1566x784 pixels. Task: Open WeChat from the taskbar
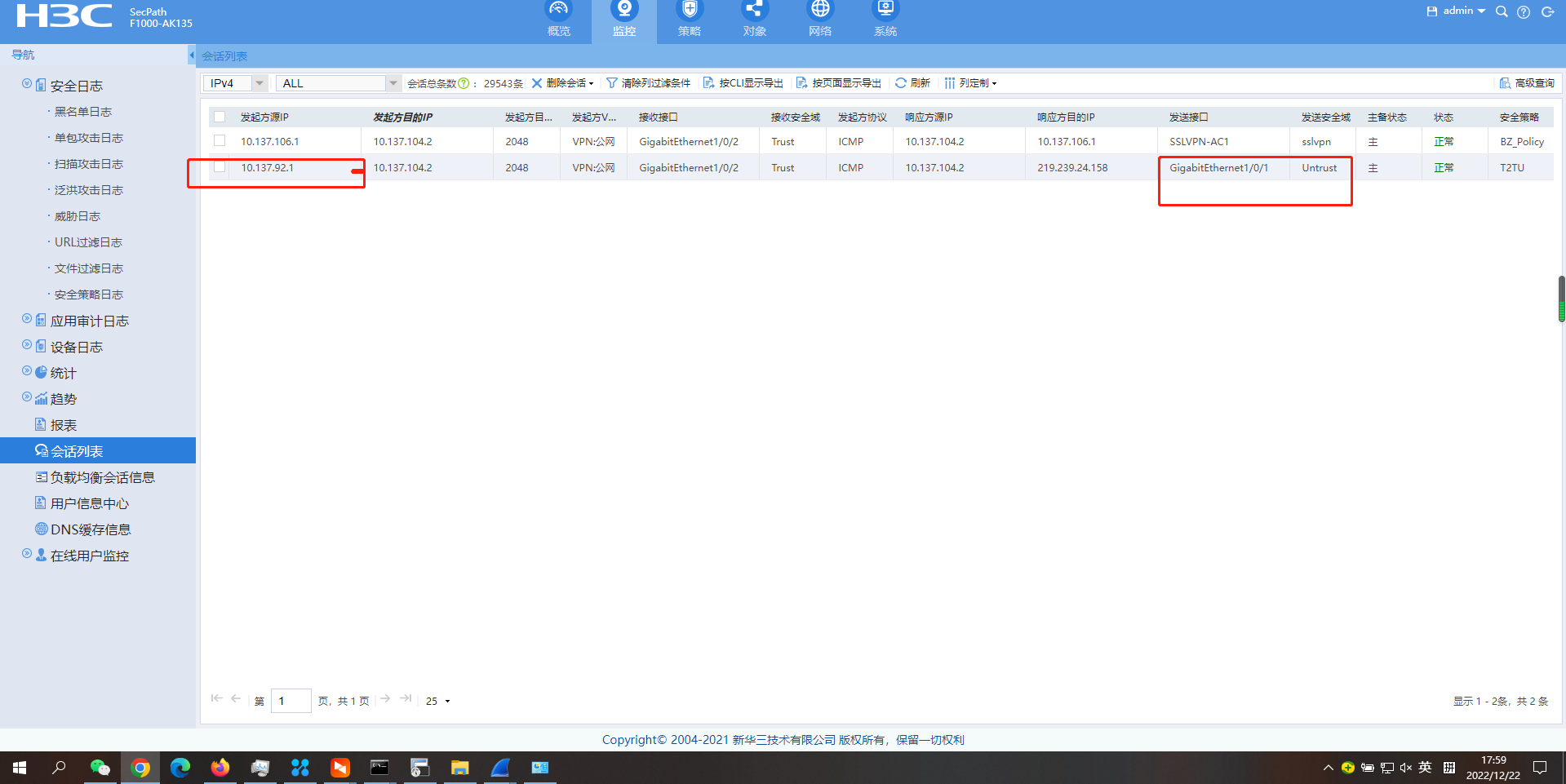tap(100, 768)
